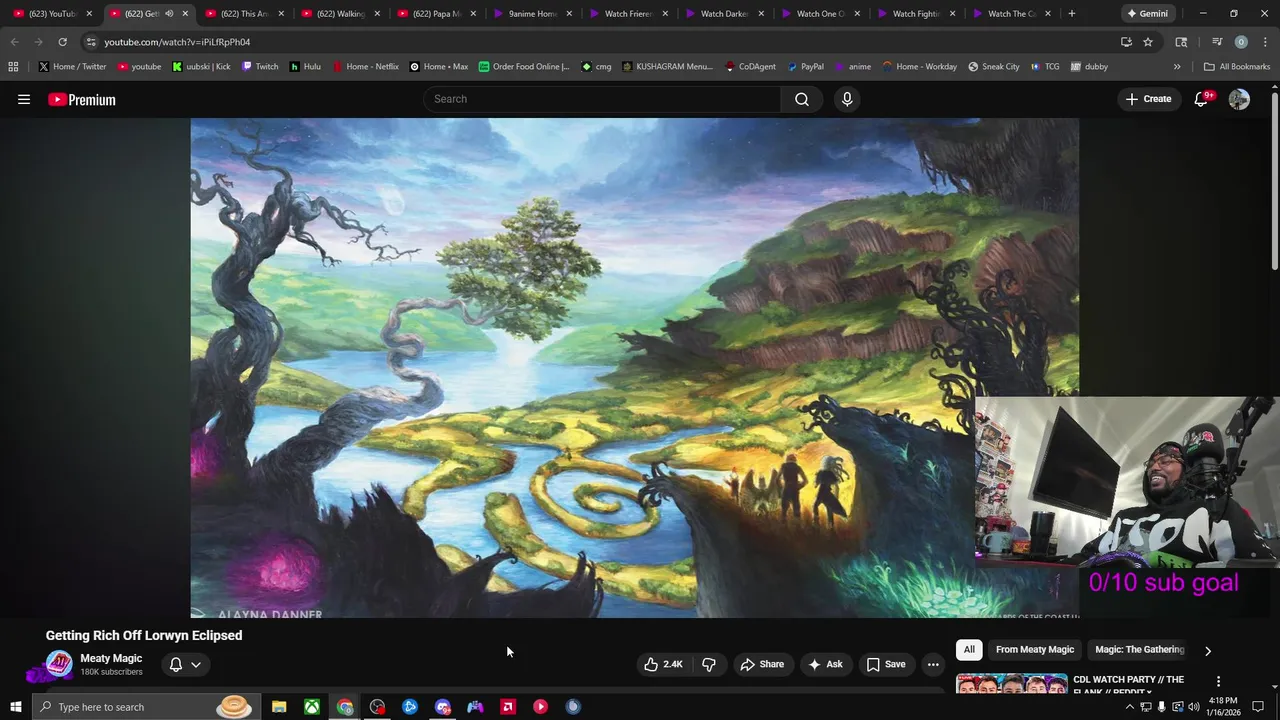Viewport: 1280px width, 720px height.
Task: Switch to the (623) YouTube tab
Action: tap(49, 14)
